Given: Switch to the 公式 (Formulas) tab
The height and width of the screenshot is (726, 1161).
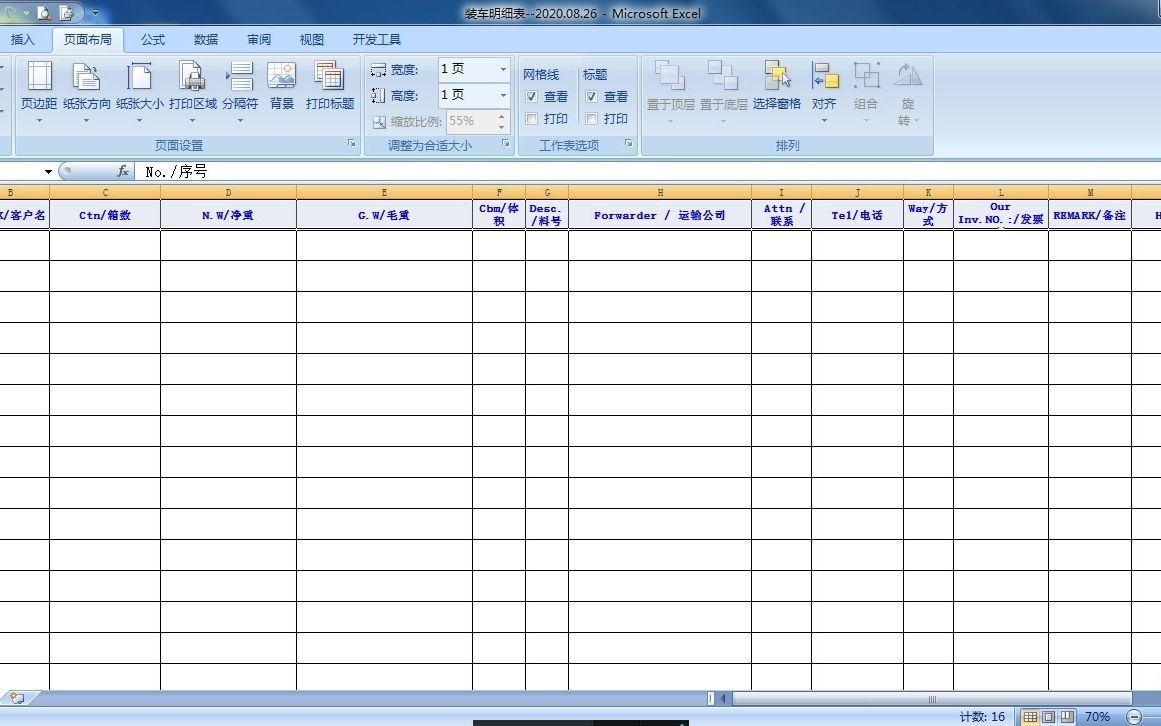Looking at the screenshot, I should [152, 39].
